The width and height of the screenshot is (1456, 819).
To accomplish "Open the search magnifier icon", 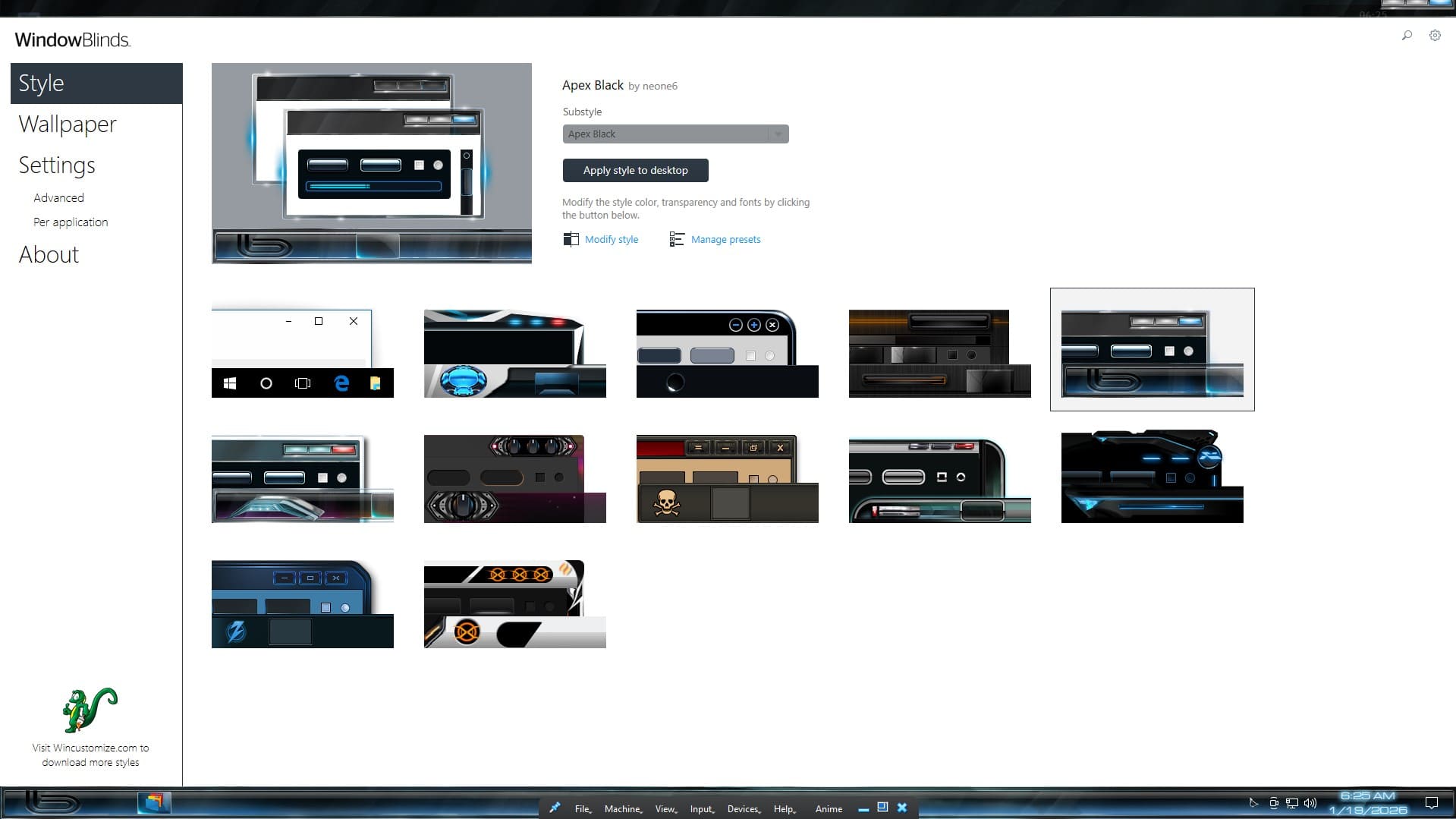I will click(x=1407, y=35).
